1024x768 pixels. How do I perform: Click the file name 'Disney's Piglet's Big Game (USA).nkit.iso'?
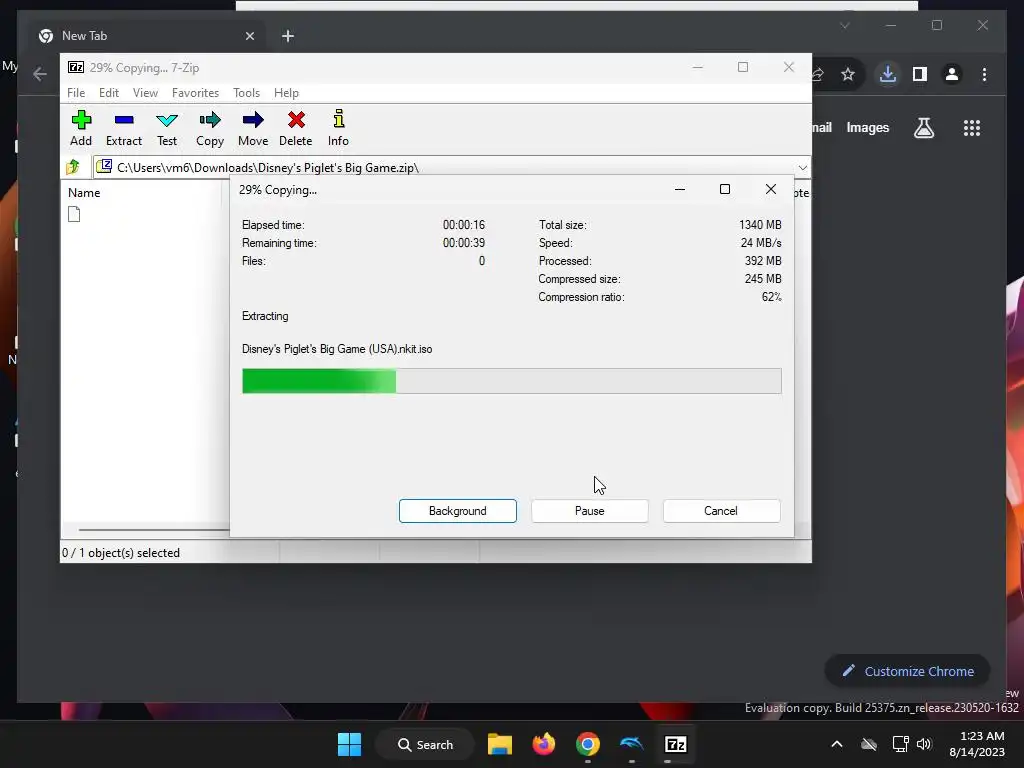[x=337, y=349]
